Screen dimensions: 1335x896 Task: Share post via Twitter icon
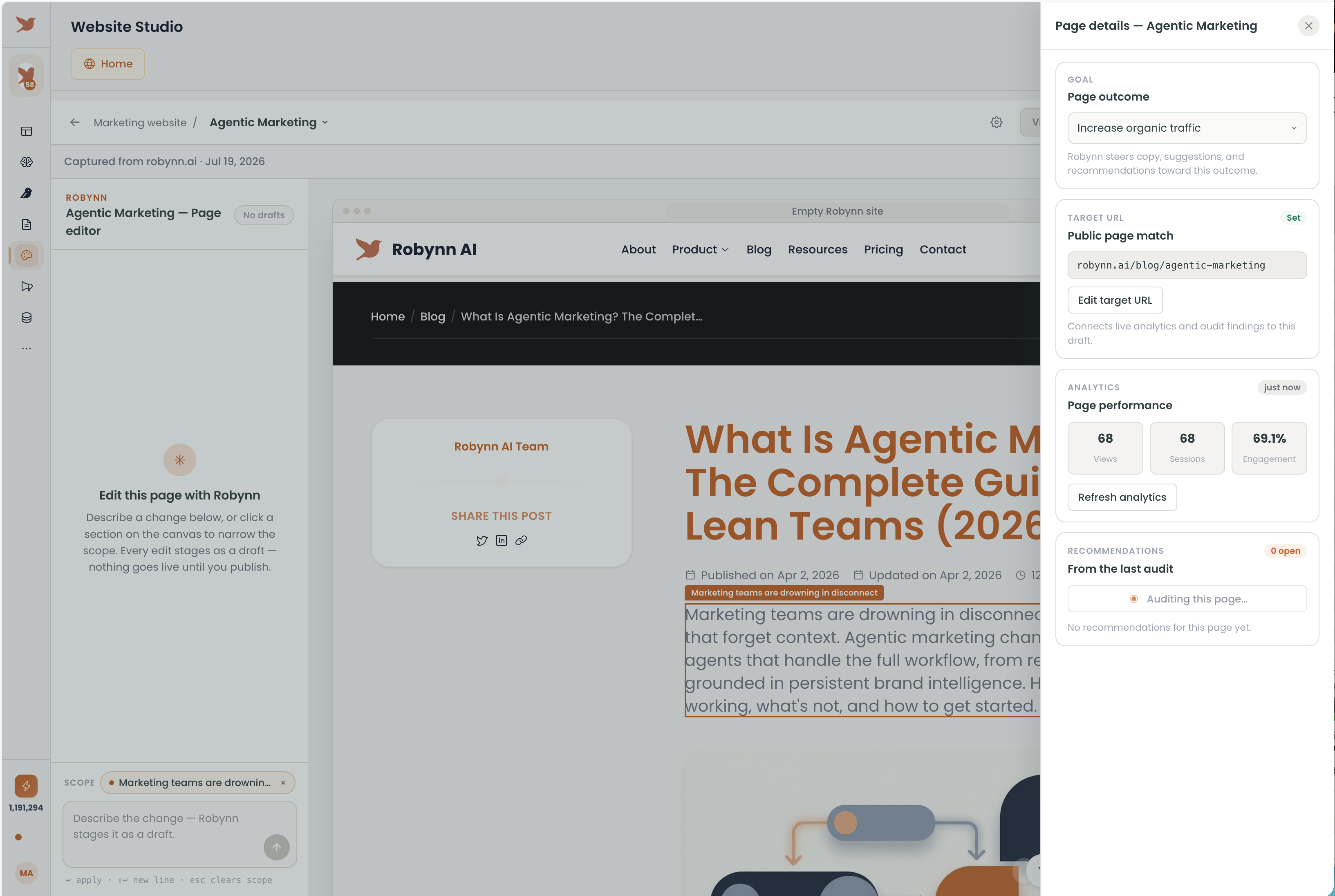click(x=482, y=540)
